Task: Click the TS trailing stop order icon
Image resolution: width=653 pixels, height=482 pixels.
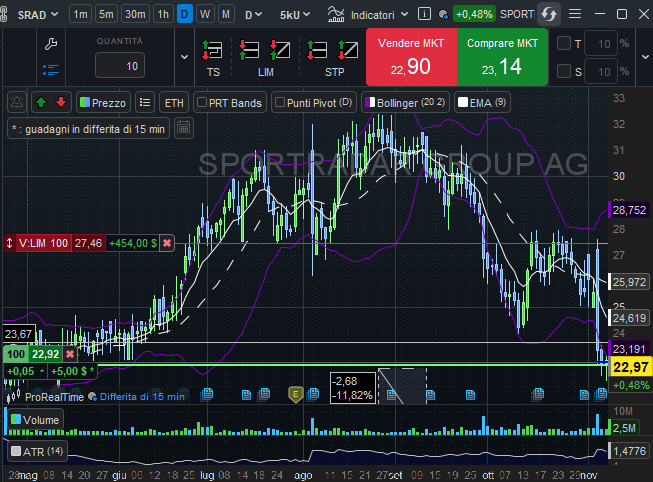Action: pos(212,49)
